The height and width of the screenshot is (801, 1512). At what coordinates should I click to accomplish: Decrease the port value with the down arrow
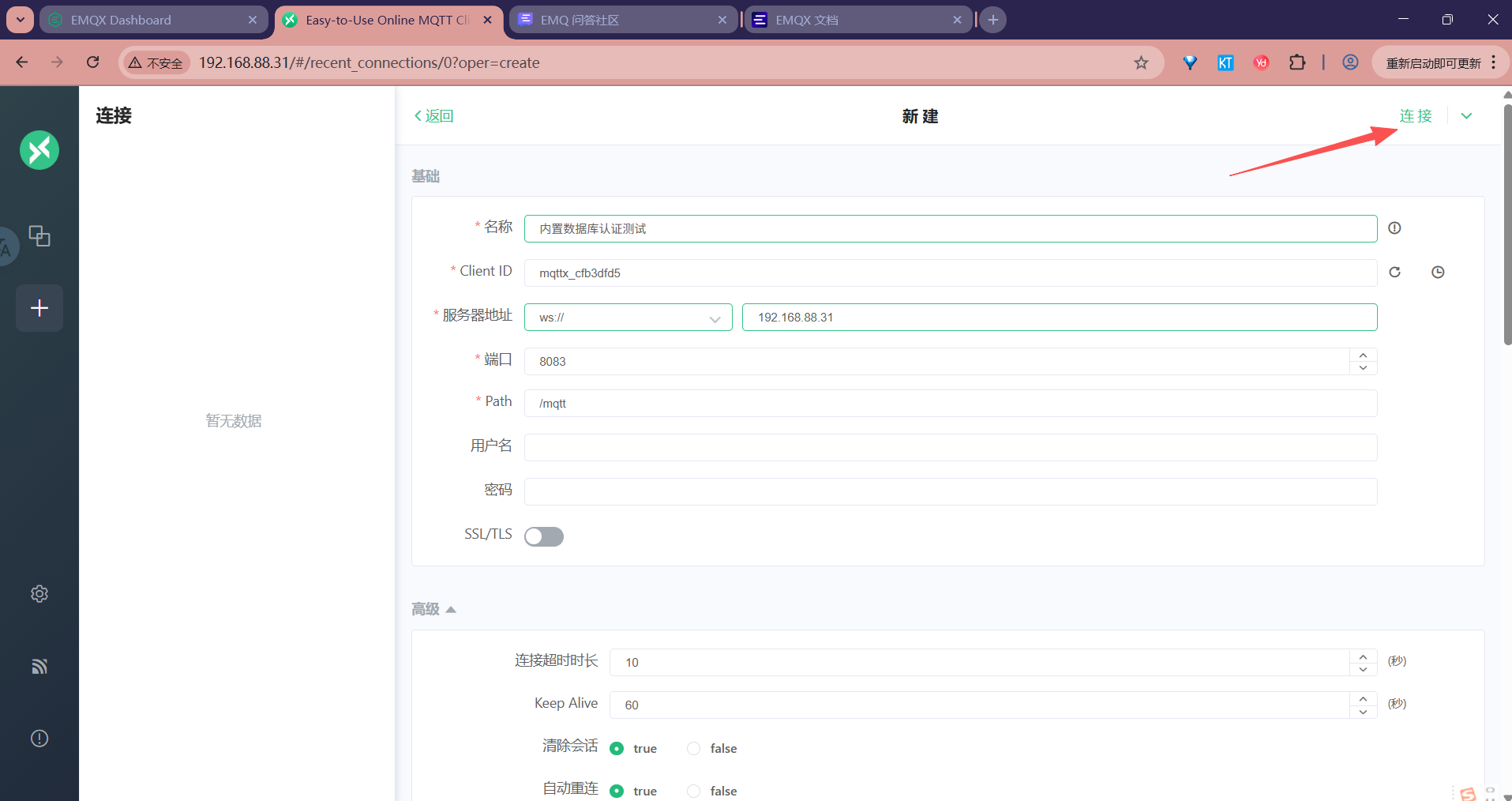(x=1364, y=368)
